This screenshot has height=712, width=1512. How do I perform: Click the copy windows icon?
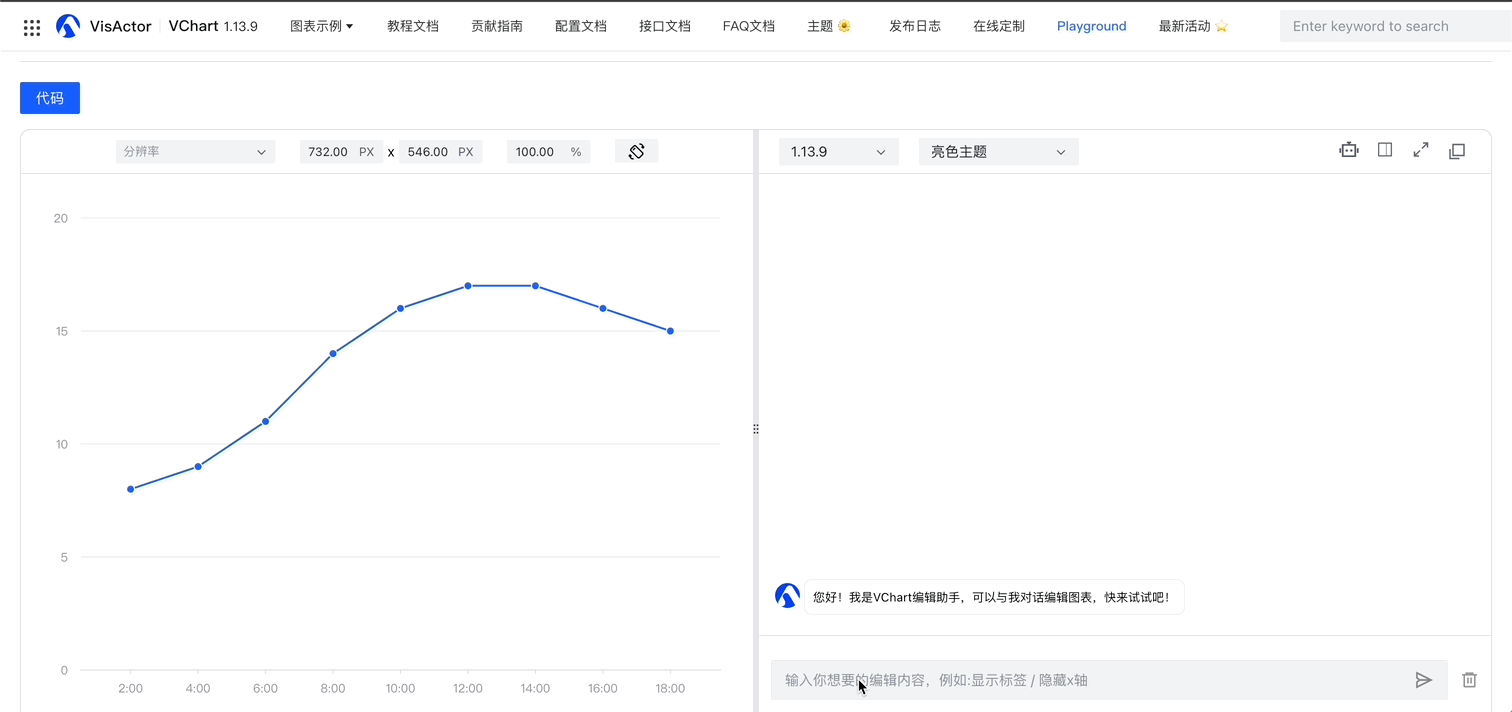[1457, 151]
